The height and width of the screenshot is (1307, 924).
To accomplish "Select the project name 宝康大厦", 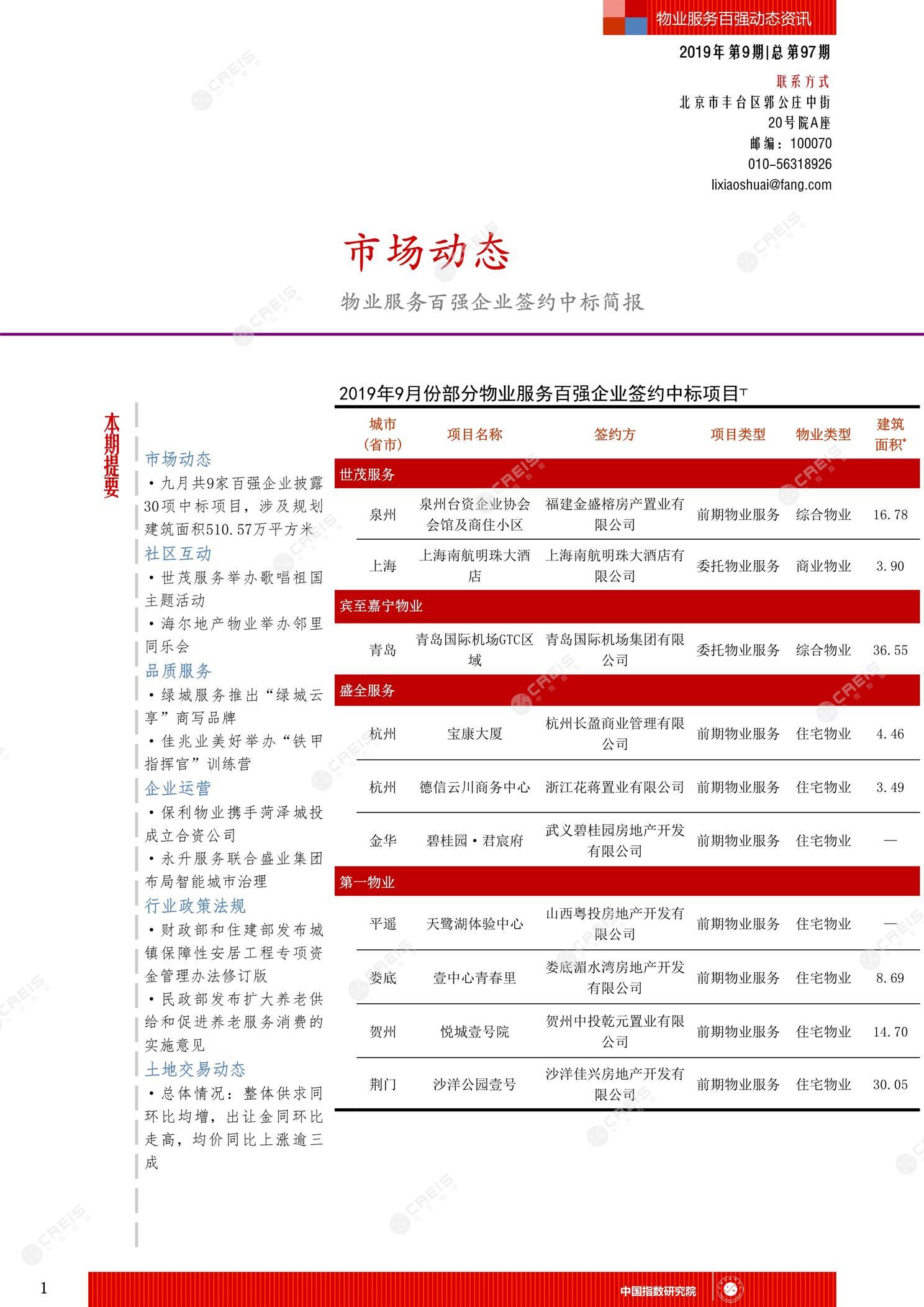I will point(474,734).
